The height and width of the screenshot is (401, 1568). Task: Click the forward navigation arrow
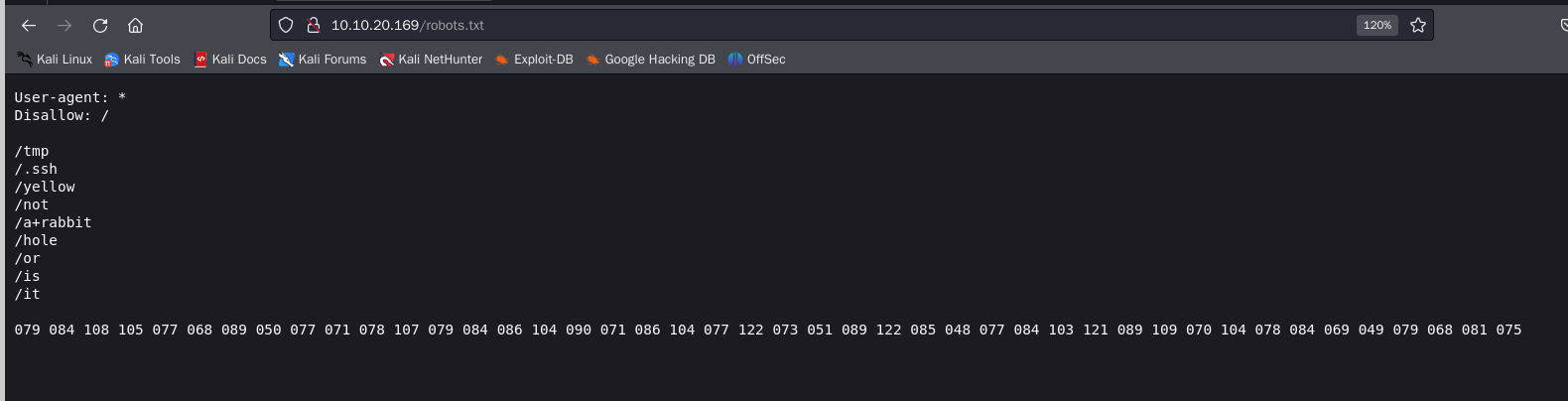pos(65,25)
